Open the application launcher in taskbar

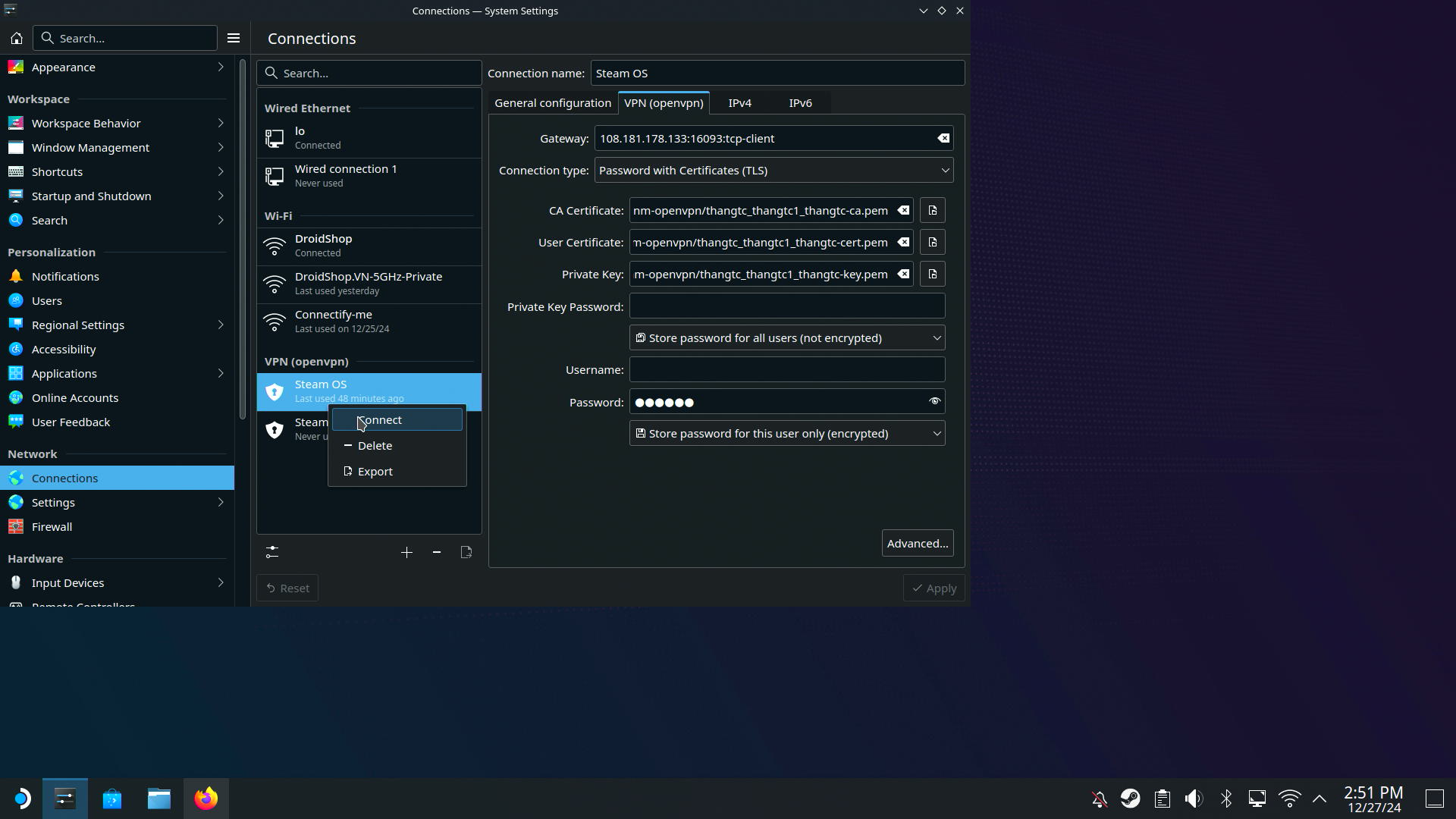[x=22, y=799]
